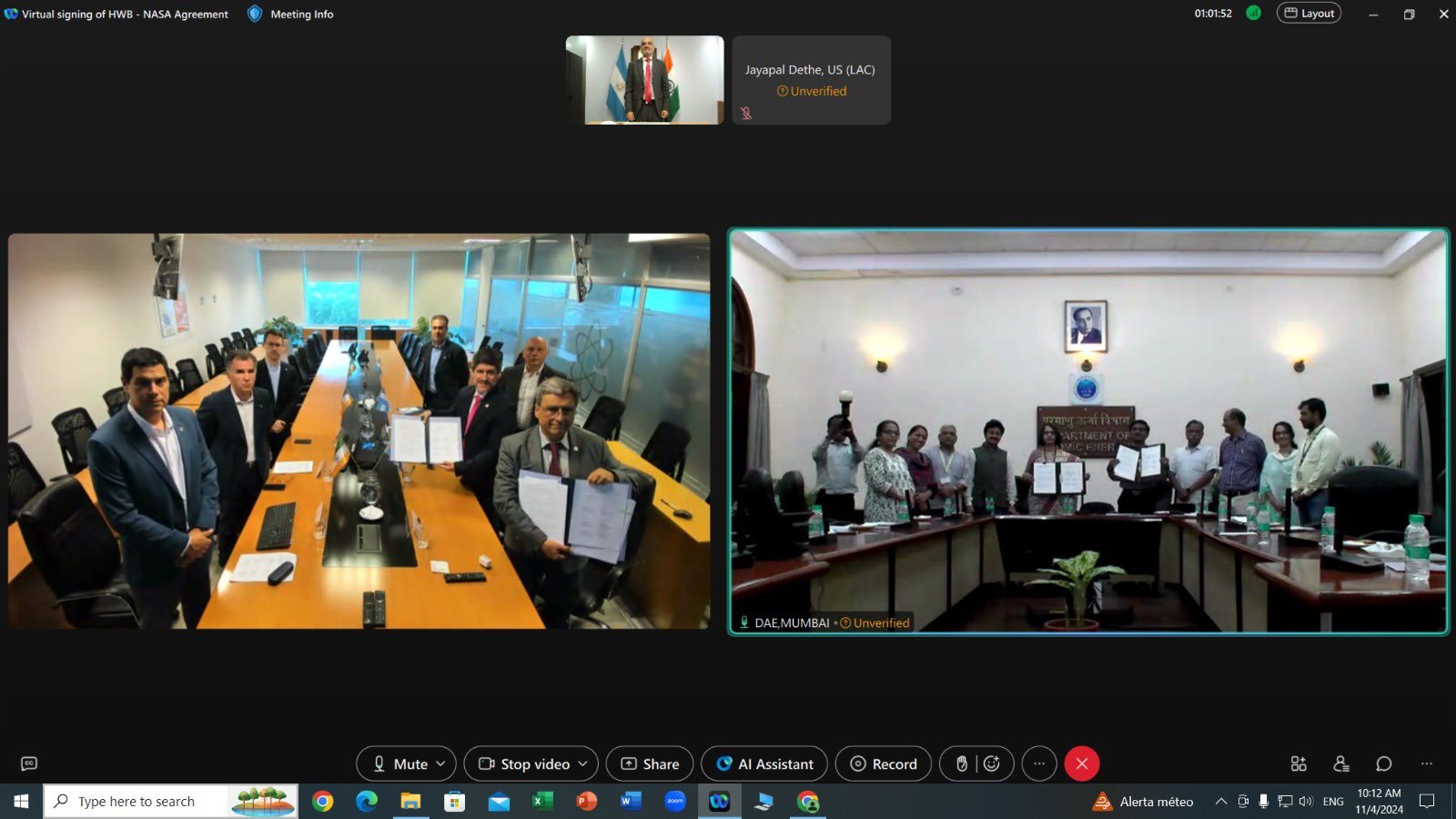The width and height of the screenshot is (1456, 819).
Task: Open the Apps panel icon
Action: tap(1299, 763)
